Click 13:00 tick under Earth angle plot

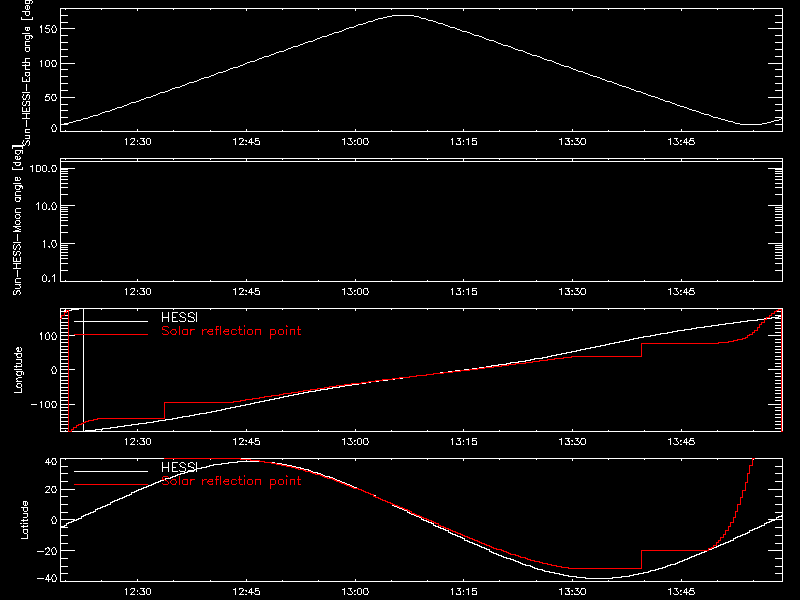[355, 141]
